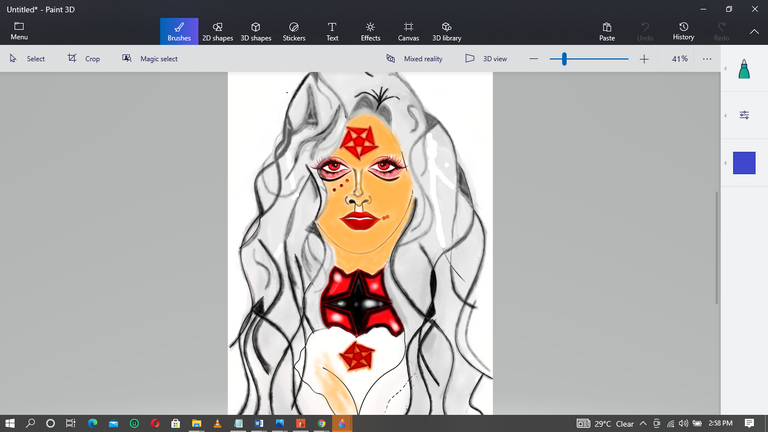Screen dimensions: 768x432
Task: Zoom out with the minus button
Action: 534,59
